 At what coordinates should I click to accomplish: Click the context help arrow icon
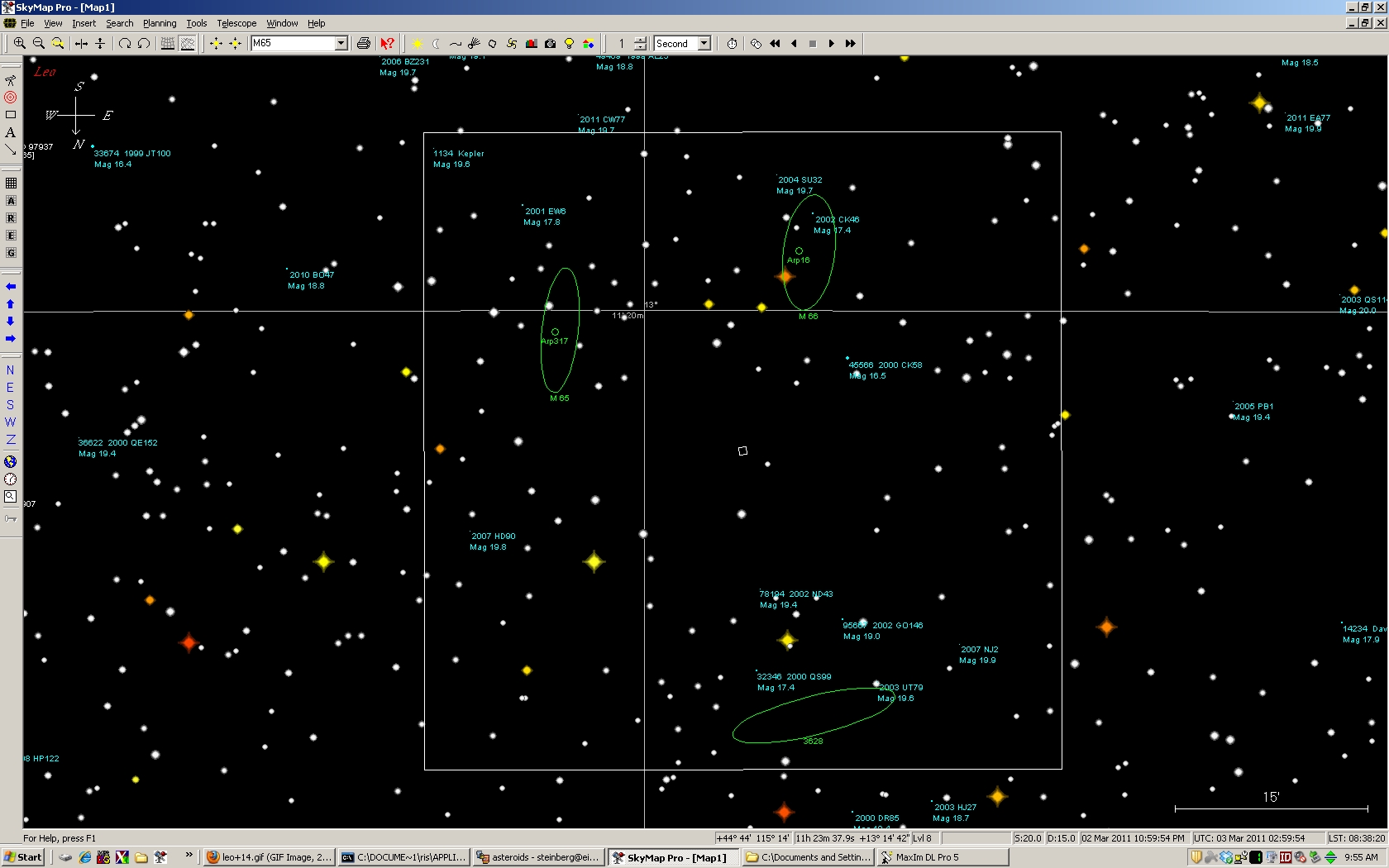click(387, 43)
